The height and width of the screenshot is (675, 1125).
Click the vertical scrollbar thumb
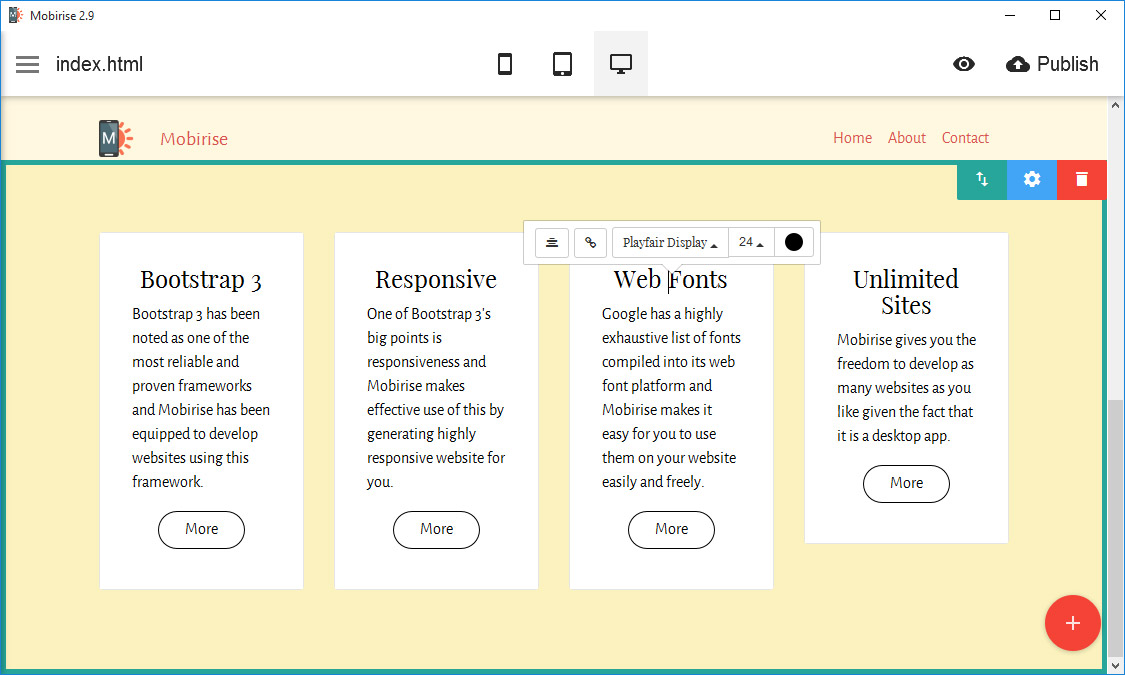point(1115,527)
